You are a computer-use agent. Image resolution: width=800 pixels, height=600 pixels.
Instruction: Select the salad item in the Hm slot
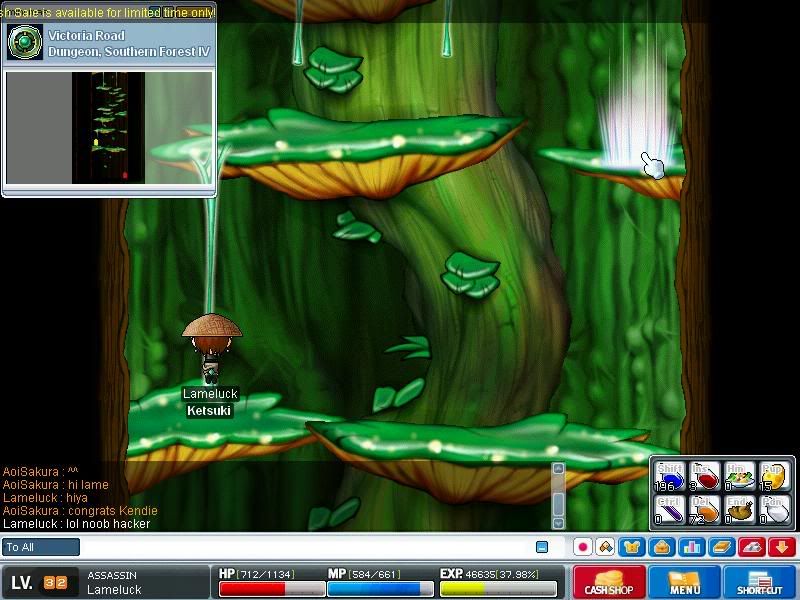pyautogui.click(x=739, y=477)
